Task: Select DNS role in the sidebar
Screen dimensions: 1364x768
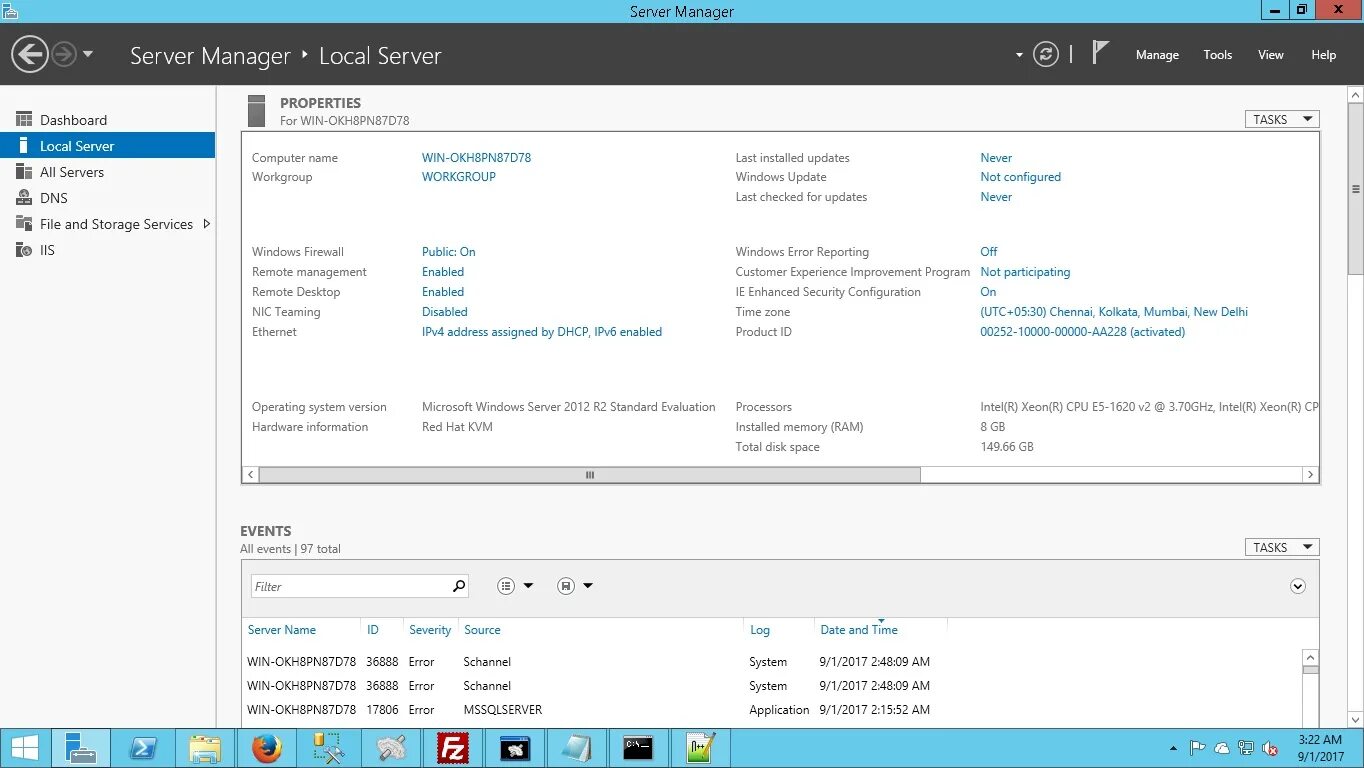Action: coord(108,198)
